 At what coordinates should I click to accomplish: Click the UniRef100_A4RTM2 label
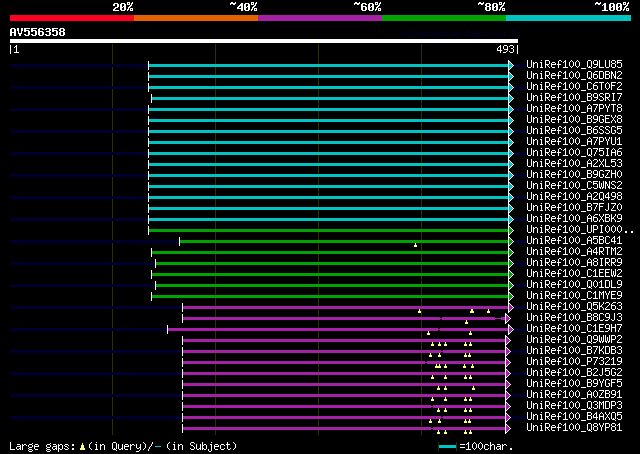(574, 252)
